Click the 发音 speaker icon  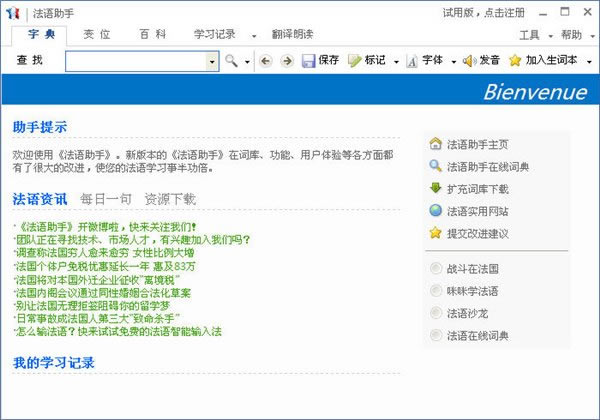(x=470, y=60)
